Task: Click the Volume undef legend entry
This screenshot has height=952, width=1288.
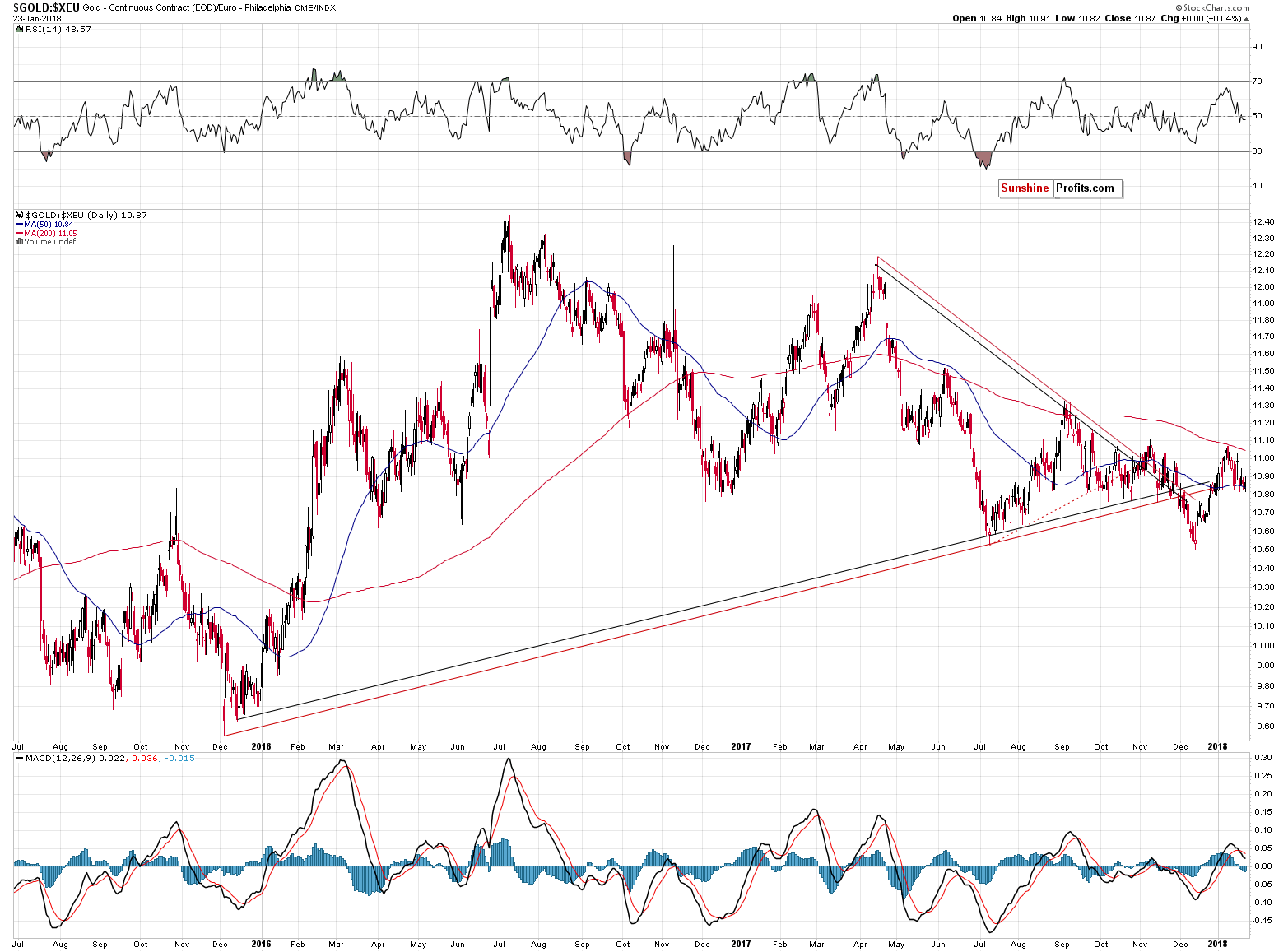Action: 49,241
